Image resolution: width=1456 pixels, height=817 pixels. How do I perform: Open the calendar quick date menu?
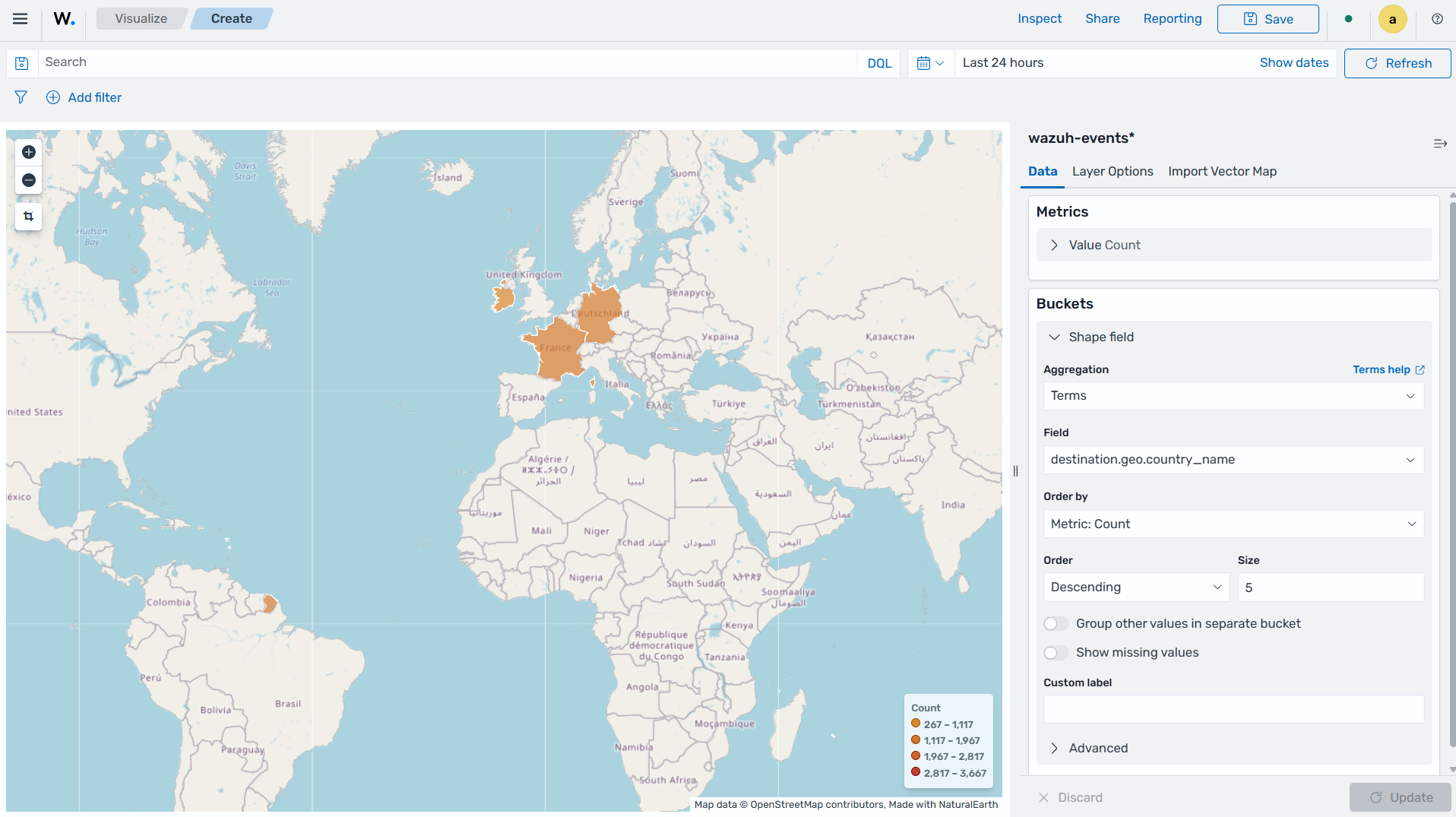930,63
